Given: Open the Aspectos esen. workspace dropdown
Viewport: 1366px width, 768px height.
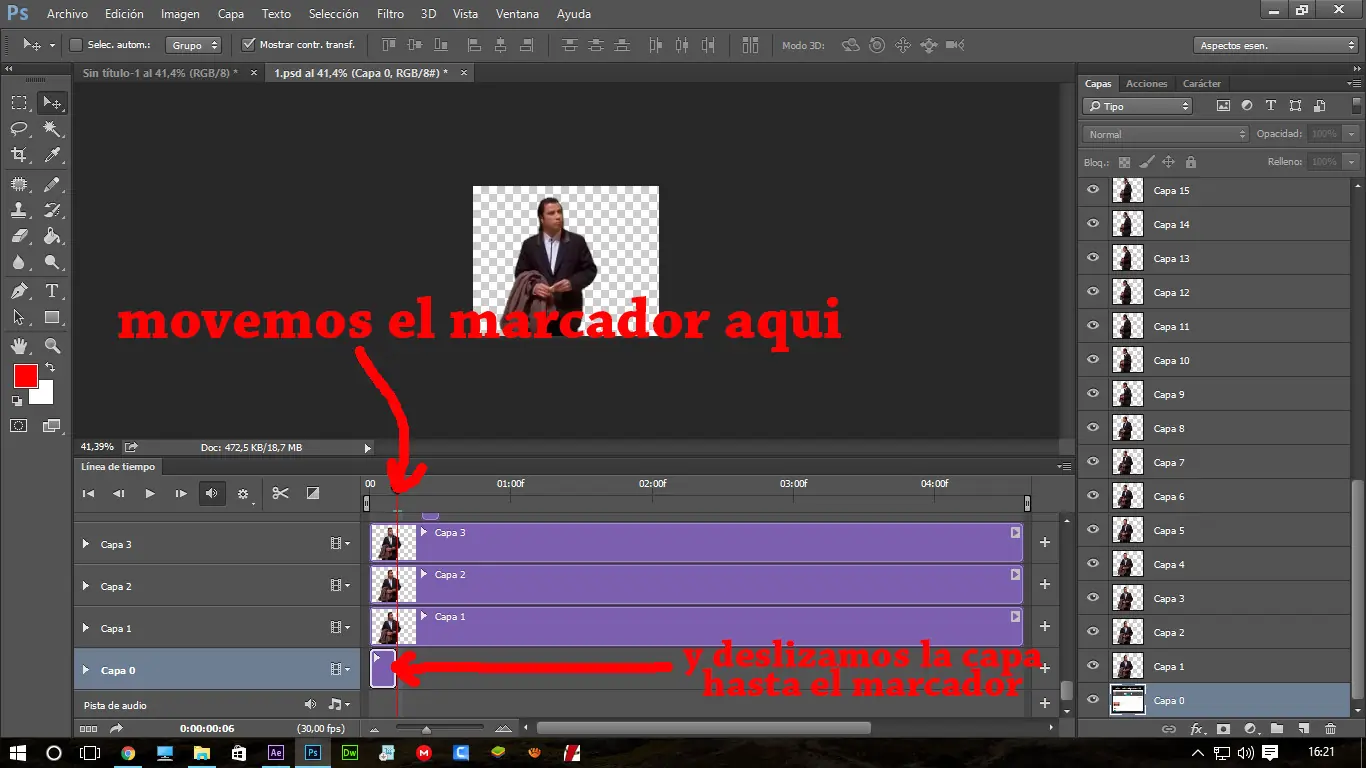Looking at the screenshot, I should 1275,45.
